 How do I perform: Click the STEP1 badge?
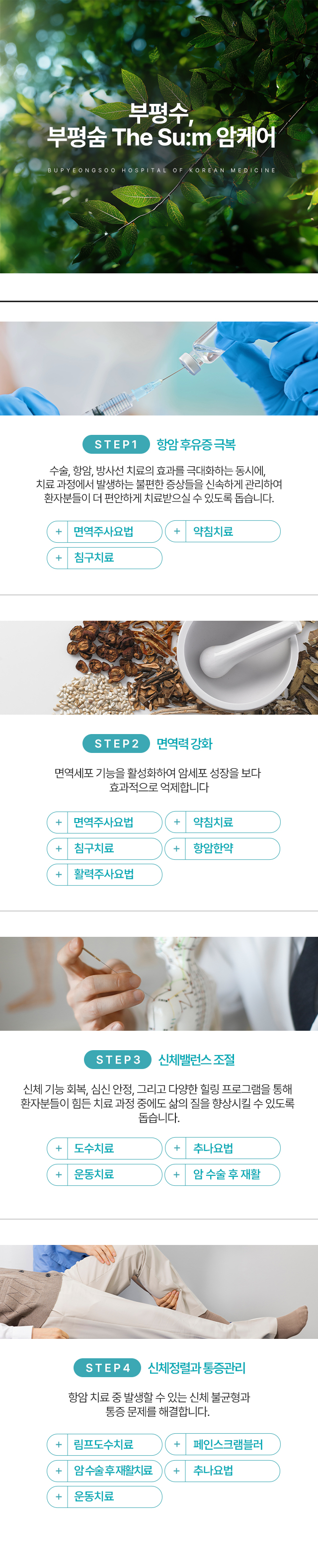coord(116,444)
